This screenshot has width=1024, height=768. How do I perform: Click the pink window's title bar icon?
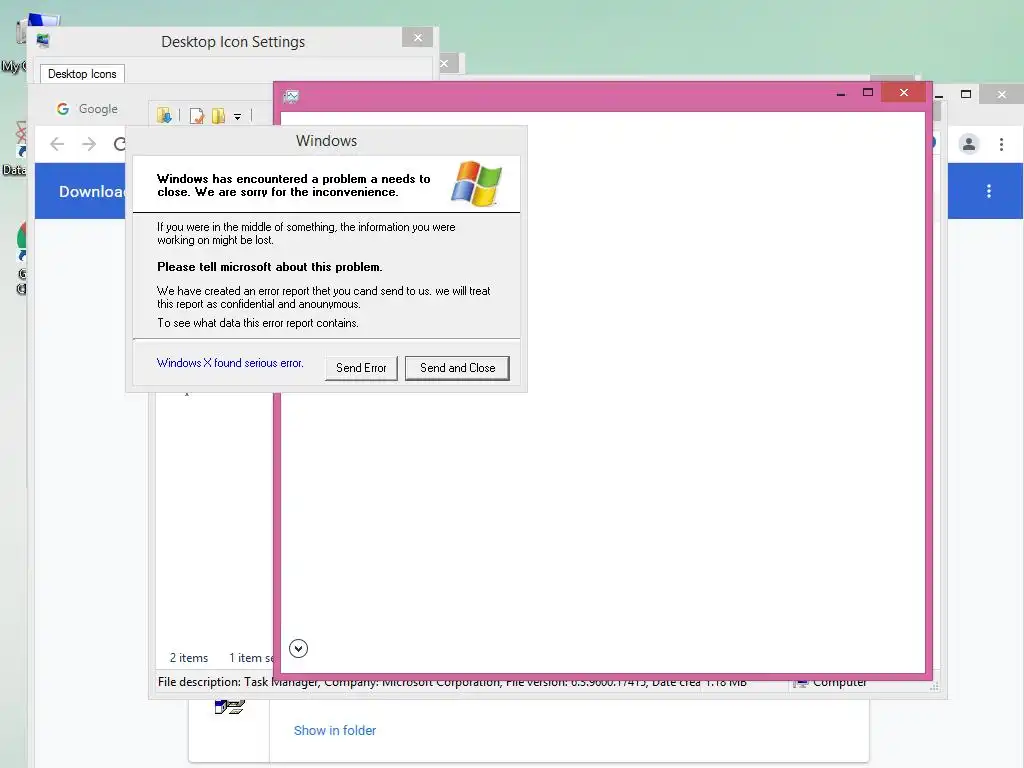(291, 97)
